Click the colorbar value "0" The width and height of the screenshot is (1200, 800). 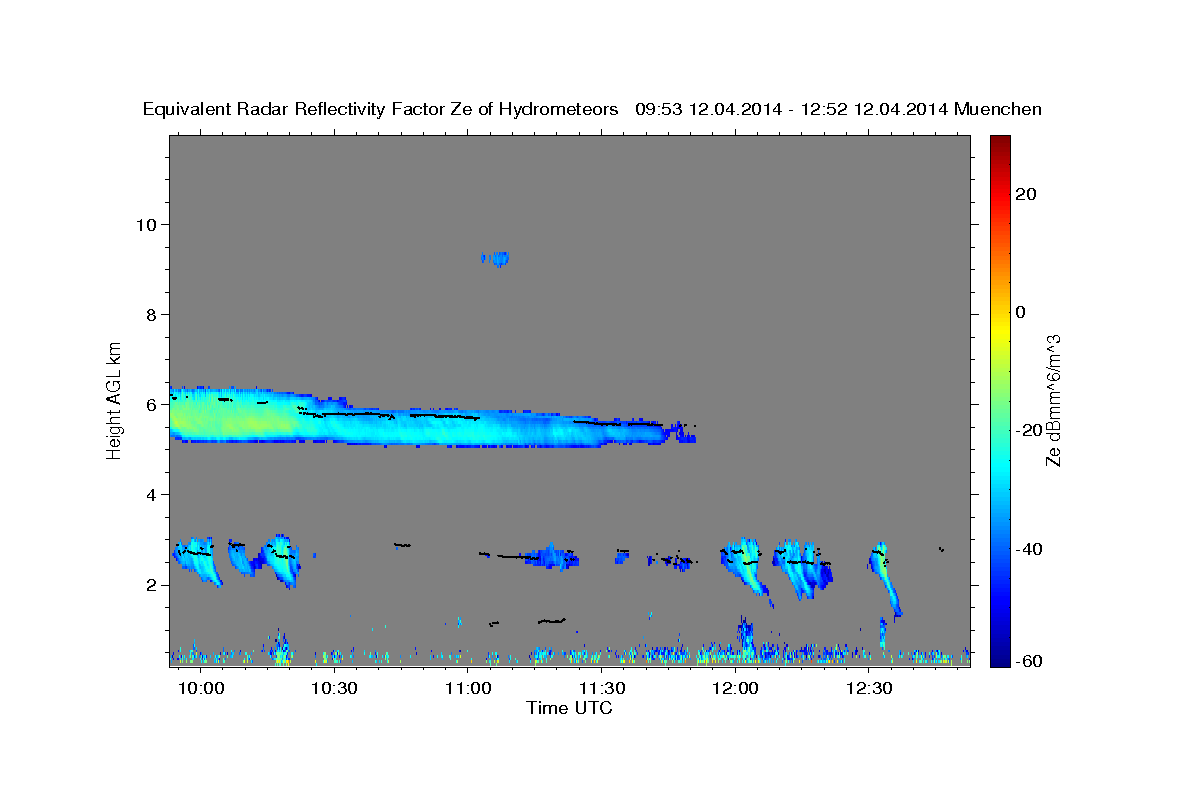coord(1020,312)
